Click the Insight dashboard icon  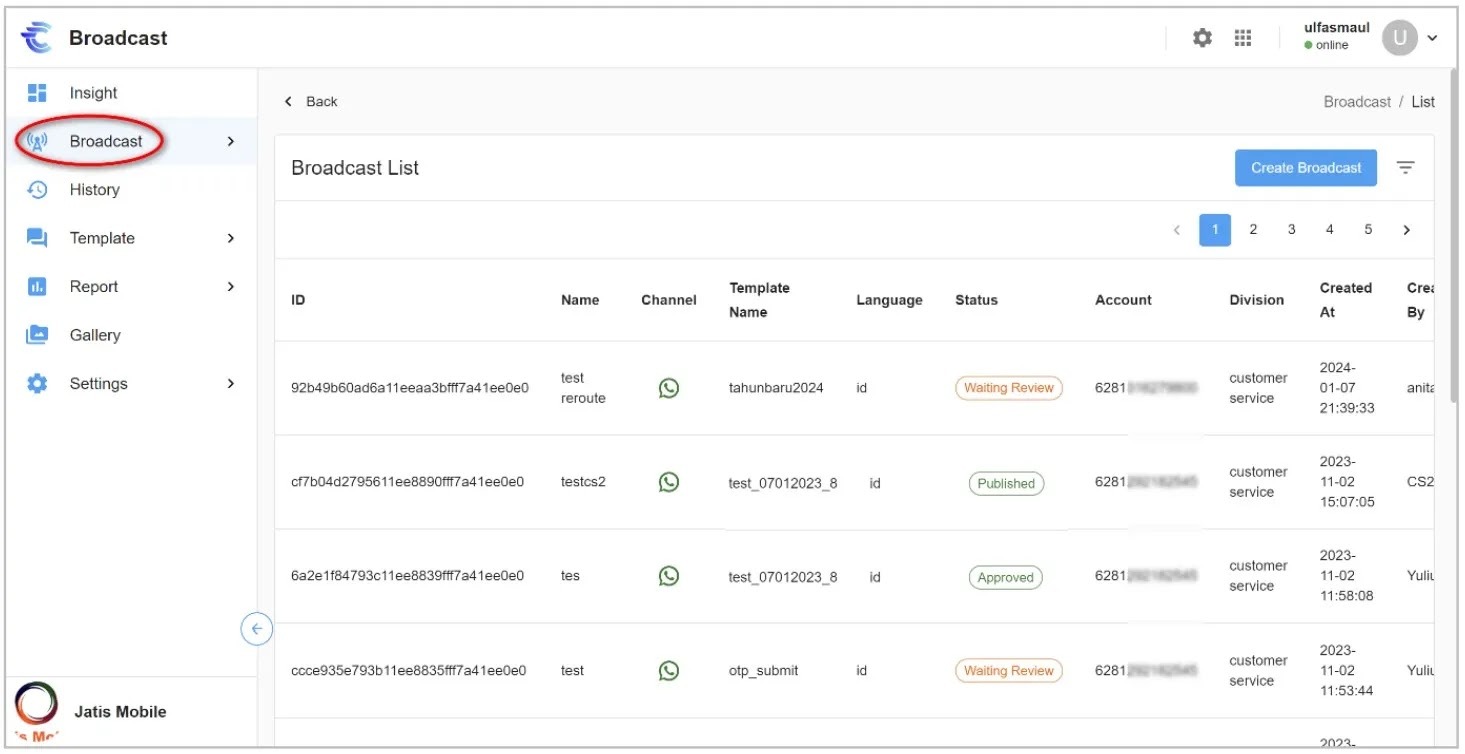tap(37, 93)
